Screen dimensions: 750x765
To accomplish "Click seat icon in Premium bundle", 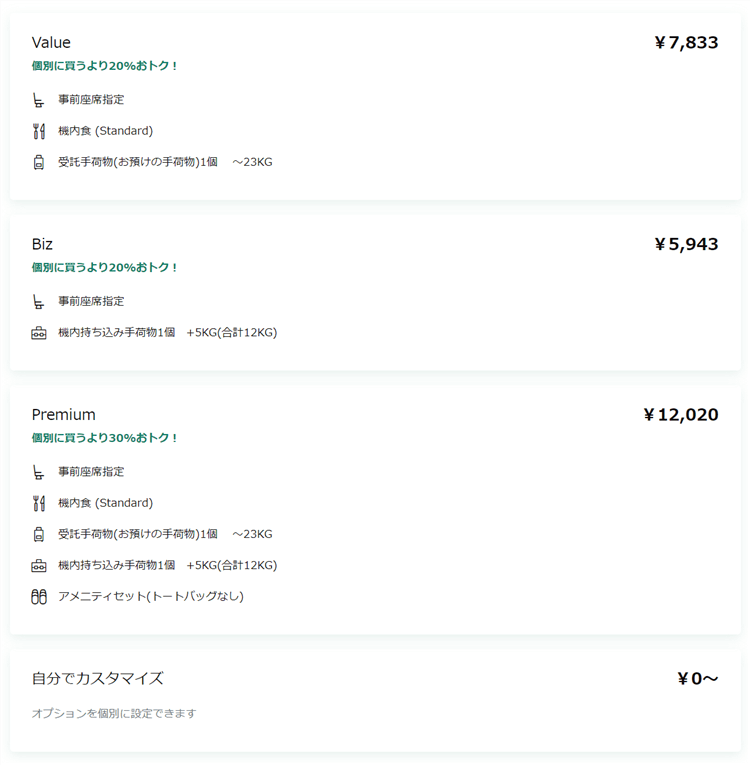I will point(39,472).
